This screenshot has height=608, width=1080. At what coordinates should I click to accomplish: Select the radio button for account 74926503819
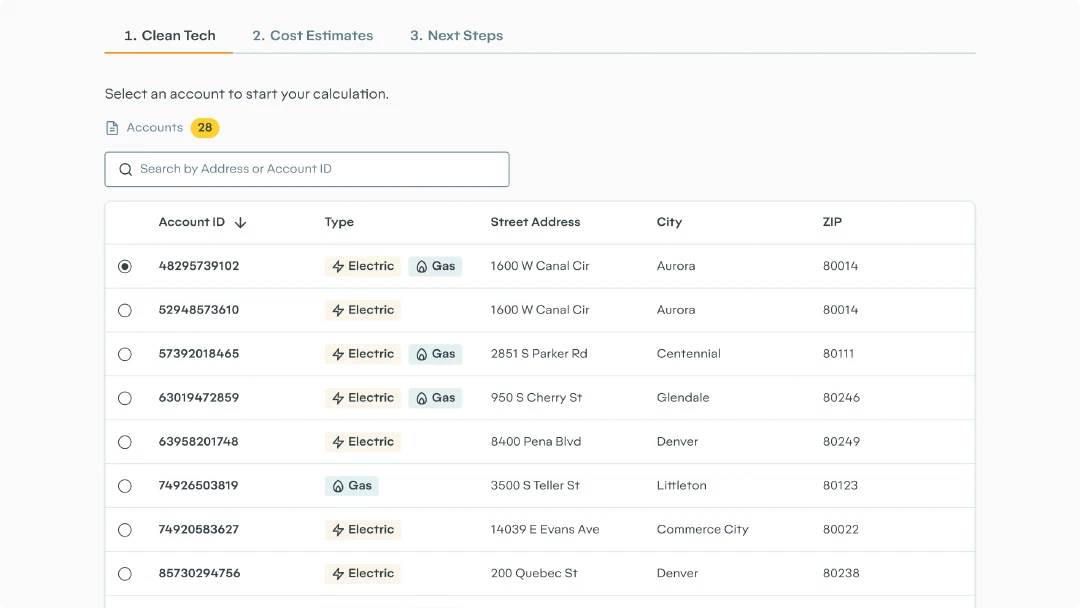tap(125, 486)
